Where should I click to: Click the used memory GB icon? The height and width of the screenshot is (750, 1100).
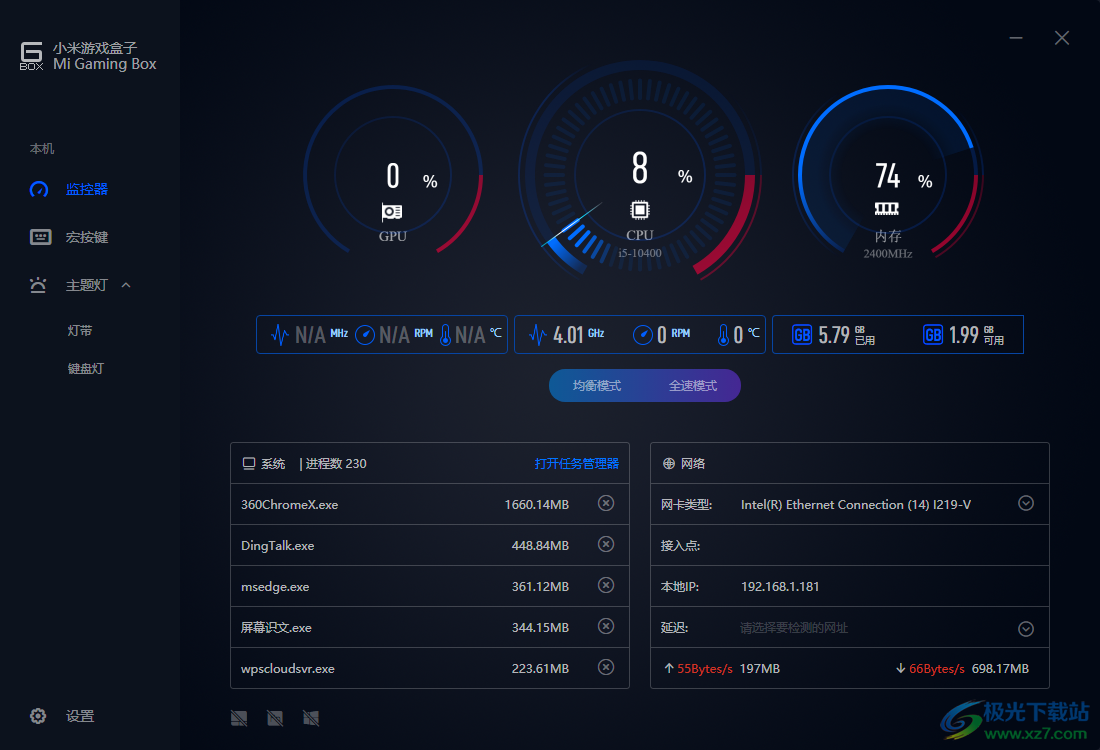click(802, 335)
